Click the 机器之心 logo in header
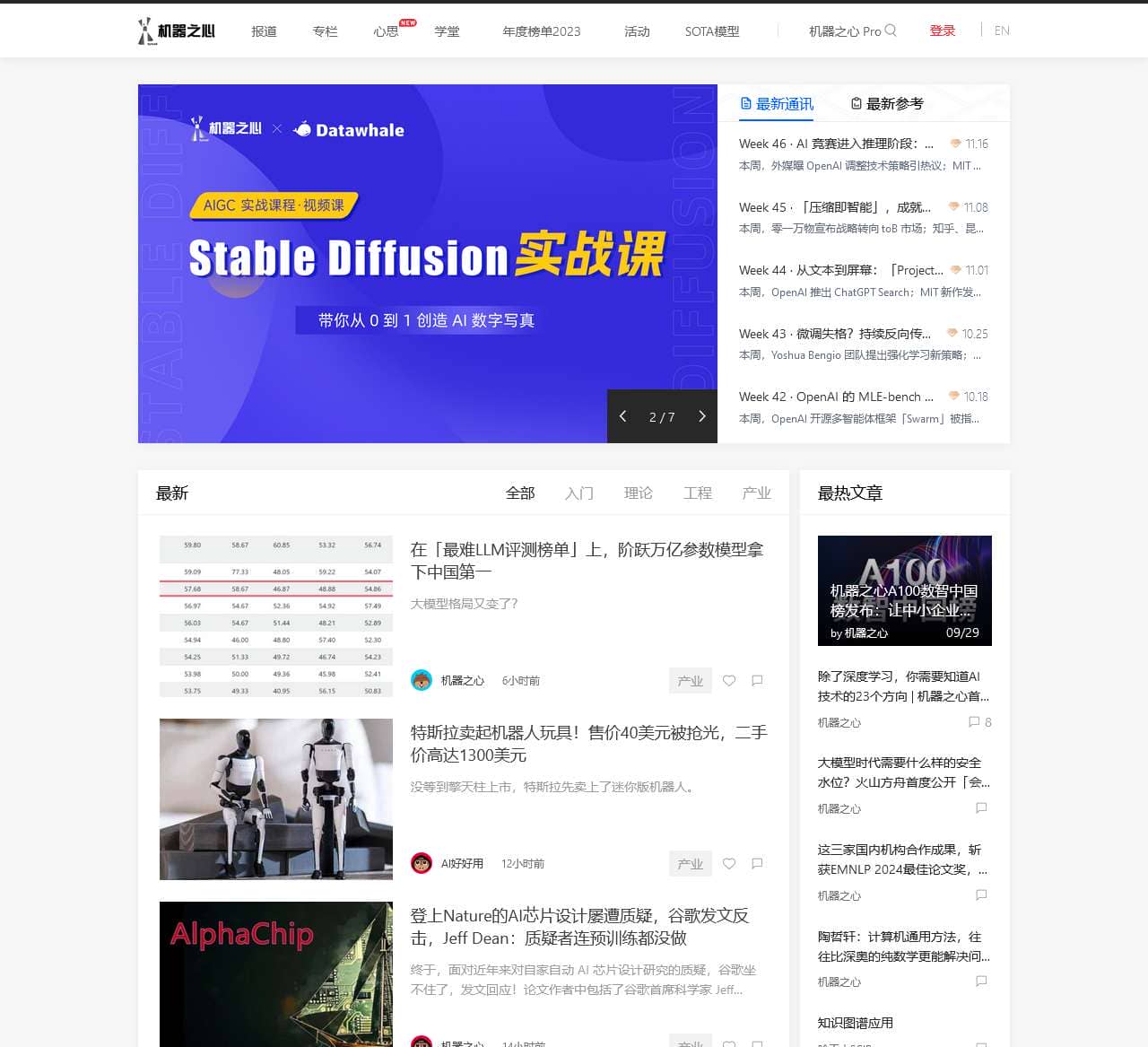 pyautogui.click(x=177, y=31)
